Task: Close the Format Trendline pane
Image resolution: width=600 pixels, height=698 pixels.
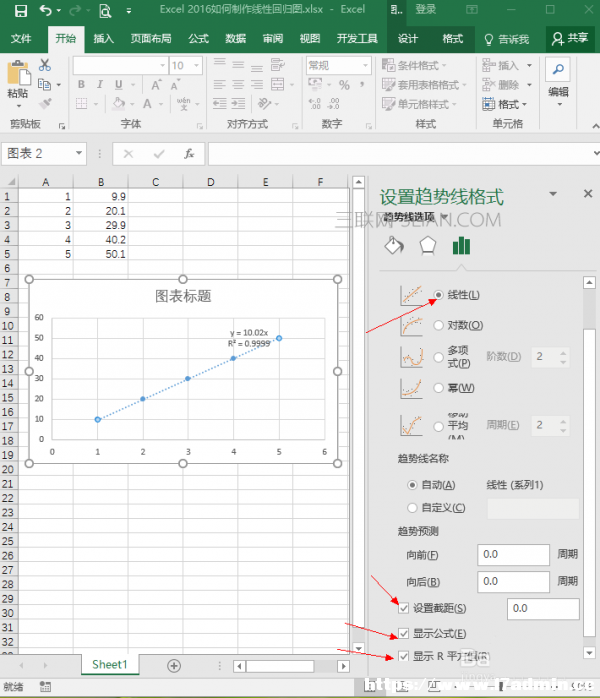Action: point(588,194)
